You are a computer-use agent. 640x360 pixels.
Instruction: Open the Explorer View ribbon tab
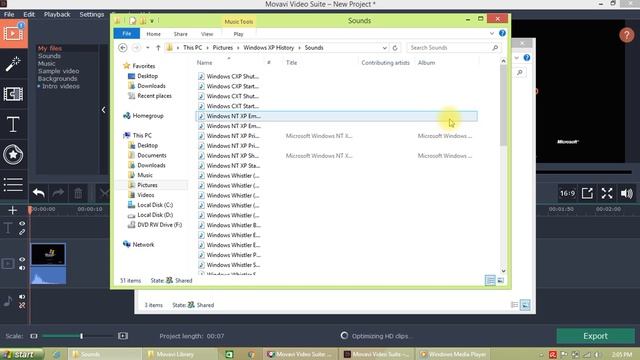tap(207, 34)
